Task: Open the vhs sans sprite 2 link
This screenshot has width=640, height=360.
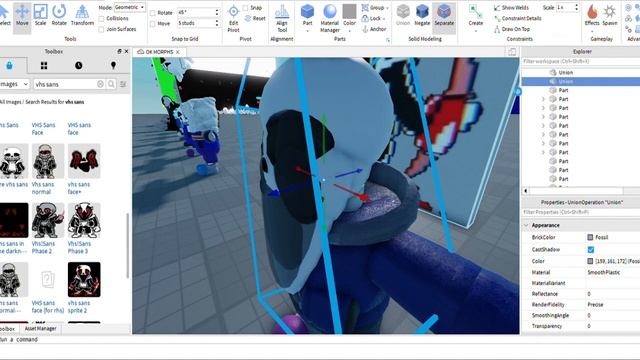Action: click(x=78, y=307)
